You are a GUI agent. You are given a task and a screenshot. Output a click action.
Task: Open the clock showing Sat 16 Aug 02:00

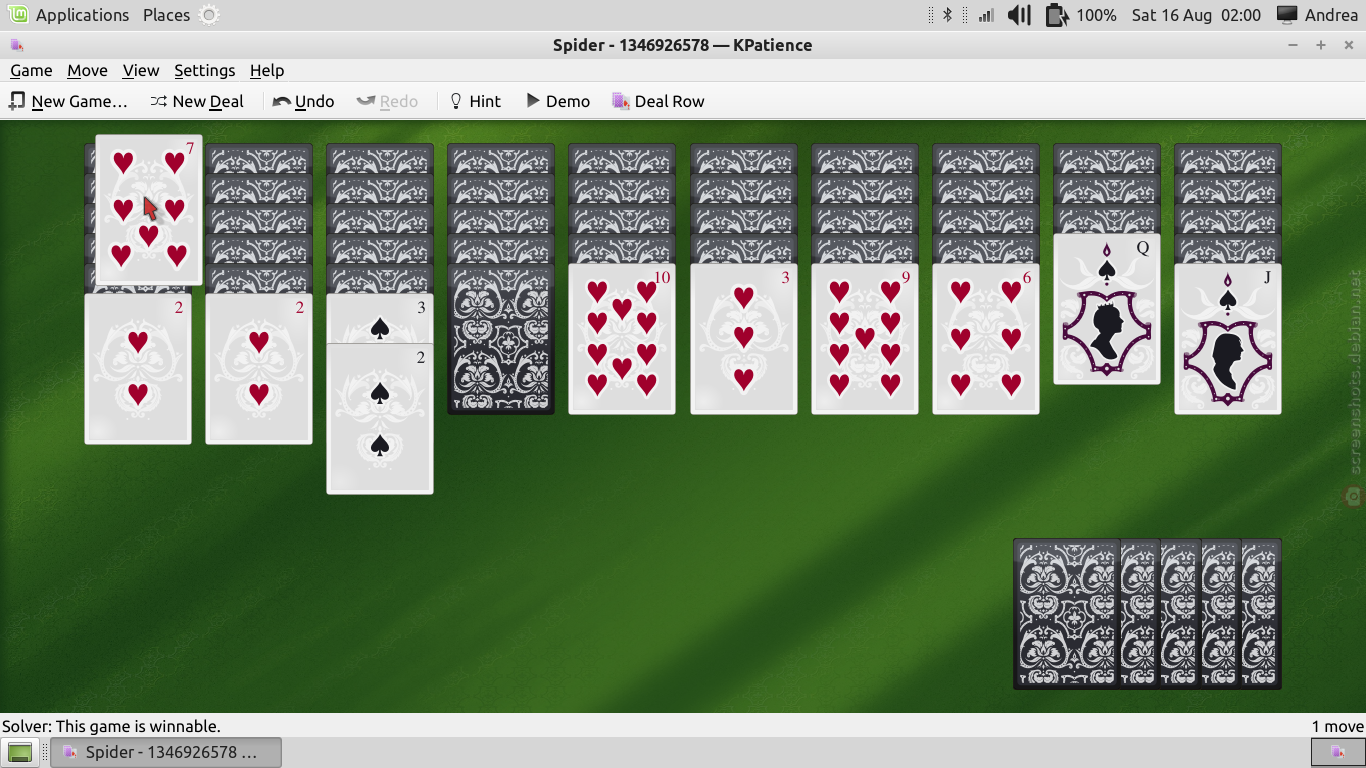[1196, 15]
